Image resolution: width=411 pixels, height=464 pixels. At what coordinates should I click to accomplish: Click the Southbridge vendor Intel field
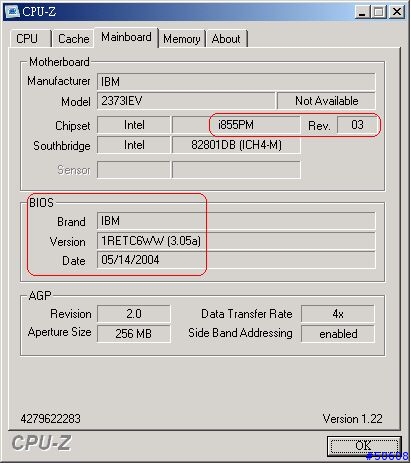pos(134,145)
